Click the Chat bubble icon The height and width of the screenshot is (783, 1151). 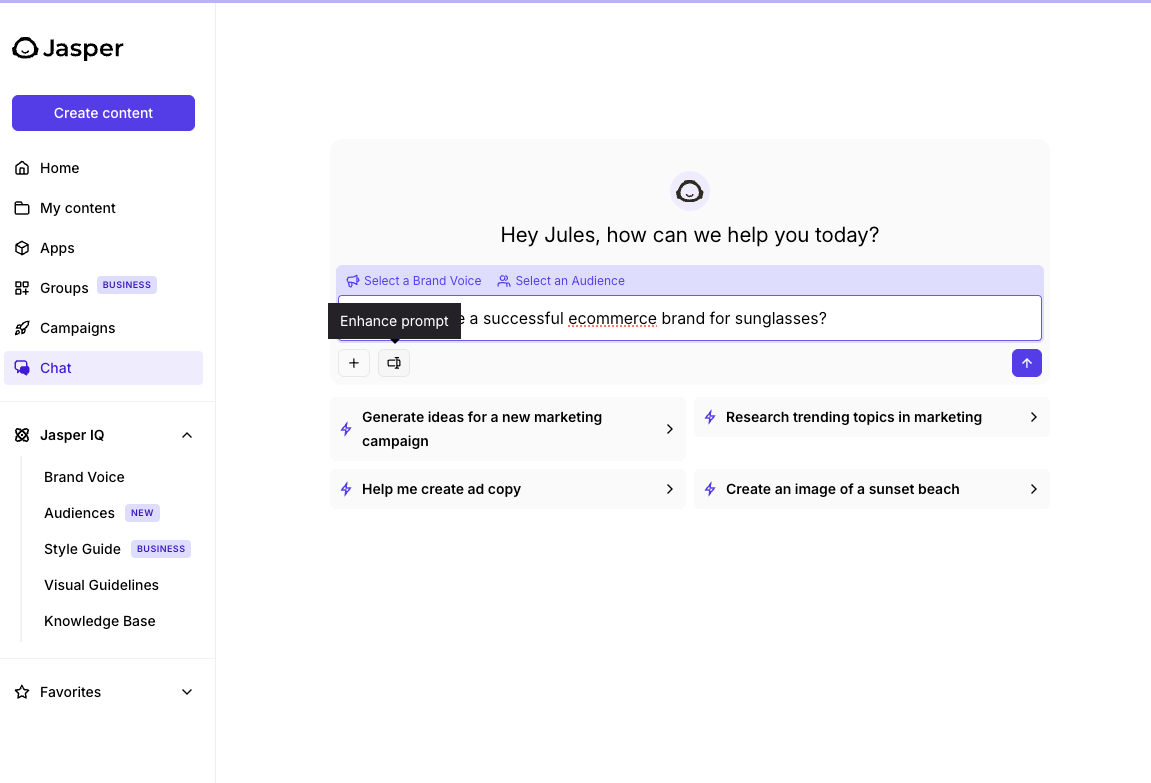coord(22,368)
